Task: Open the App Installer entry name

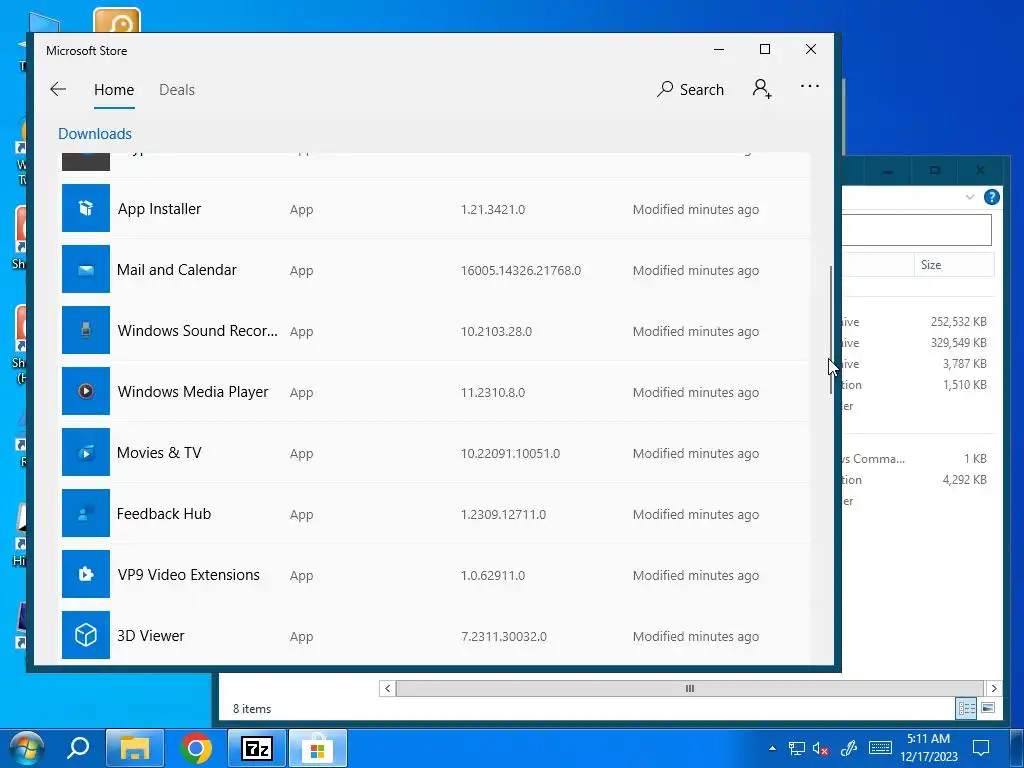Action: (x=159, y=209)
